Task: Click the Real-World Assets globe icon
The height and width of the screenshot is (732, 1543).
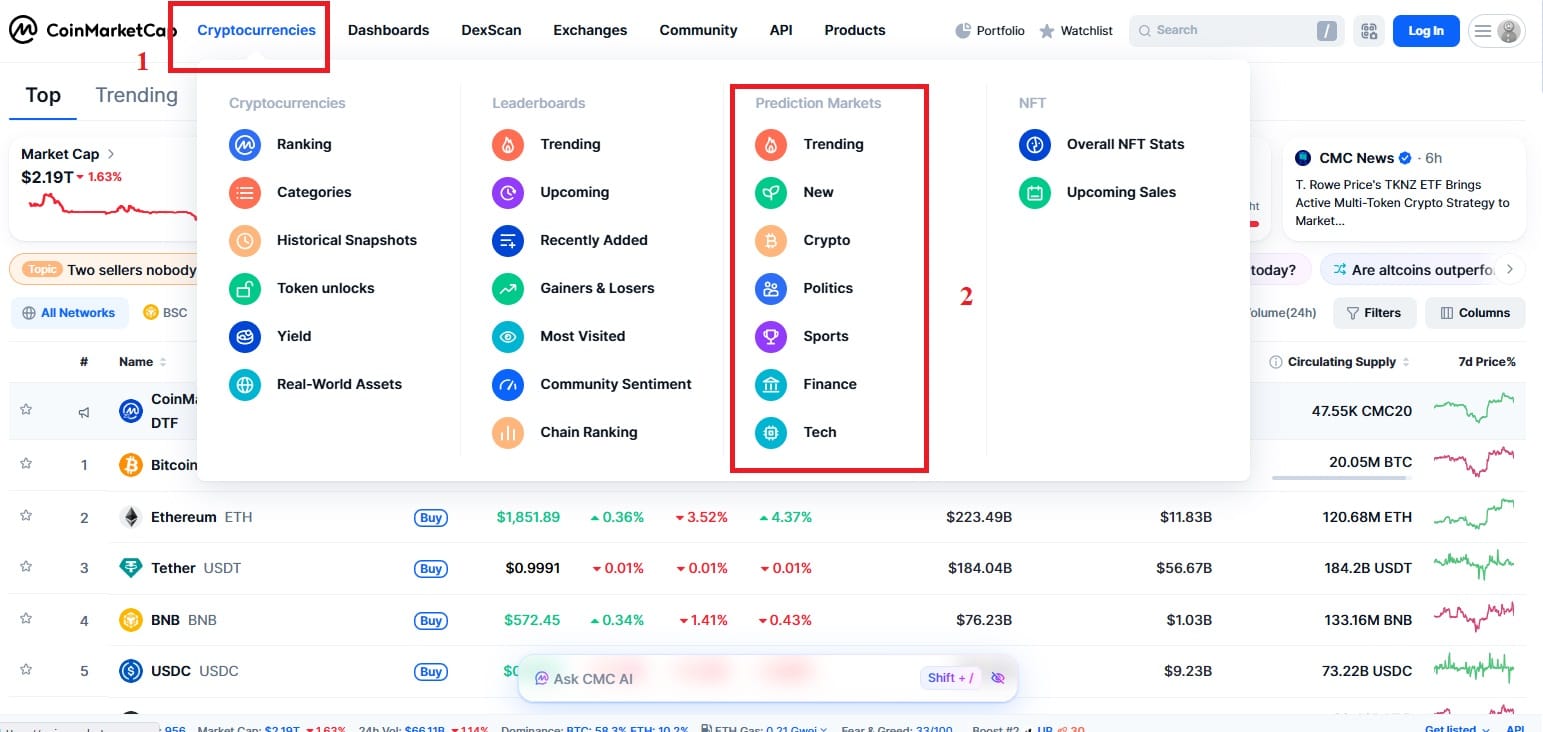Action: pyautogui.click(x=245, y=384)
